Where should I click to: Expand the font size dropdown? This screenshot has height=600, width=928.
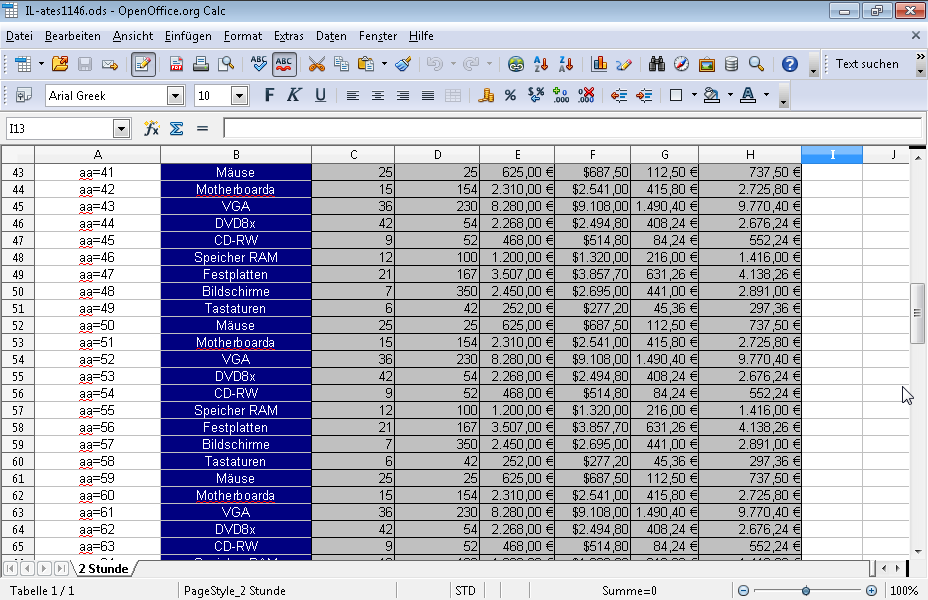tap(239, 96)
